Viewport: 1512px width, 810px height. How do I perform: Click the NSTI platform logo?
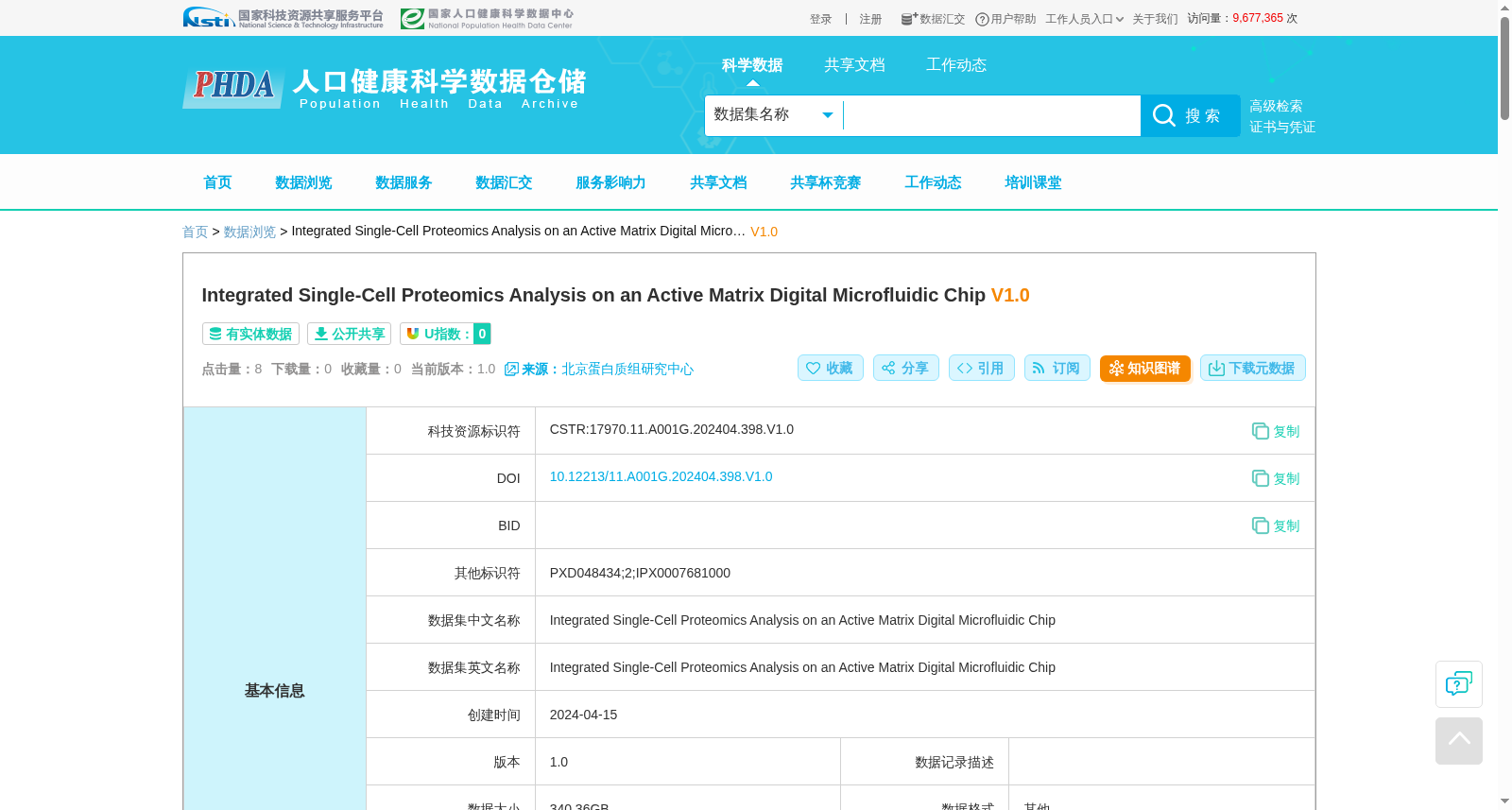pos(283,18)
